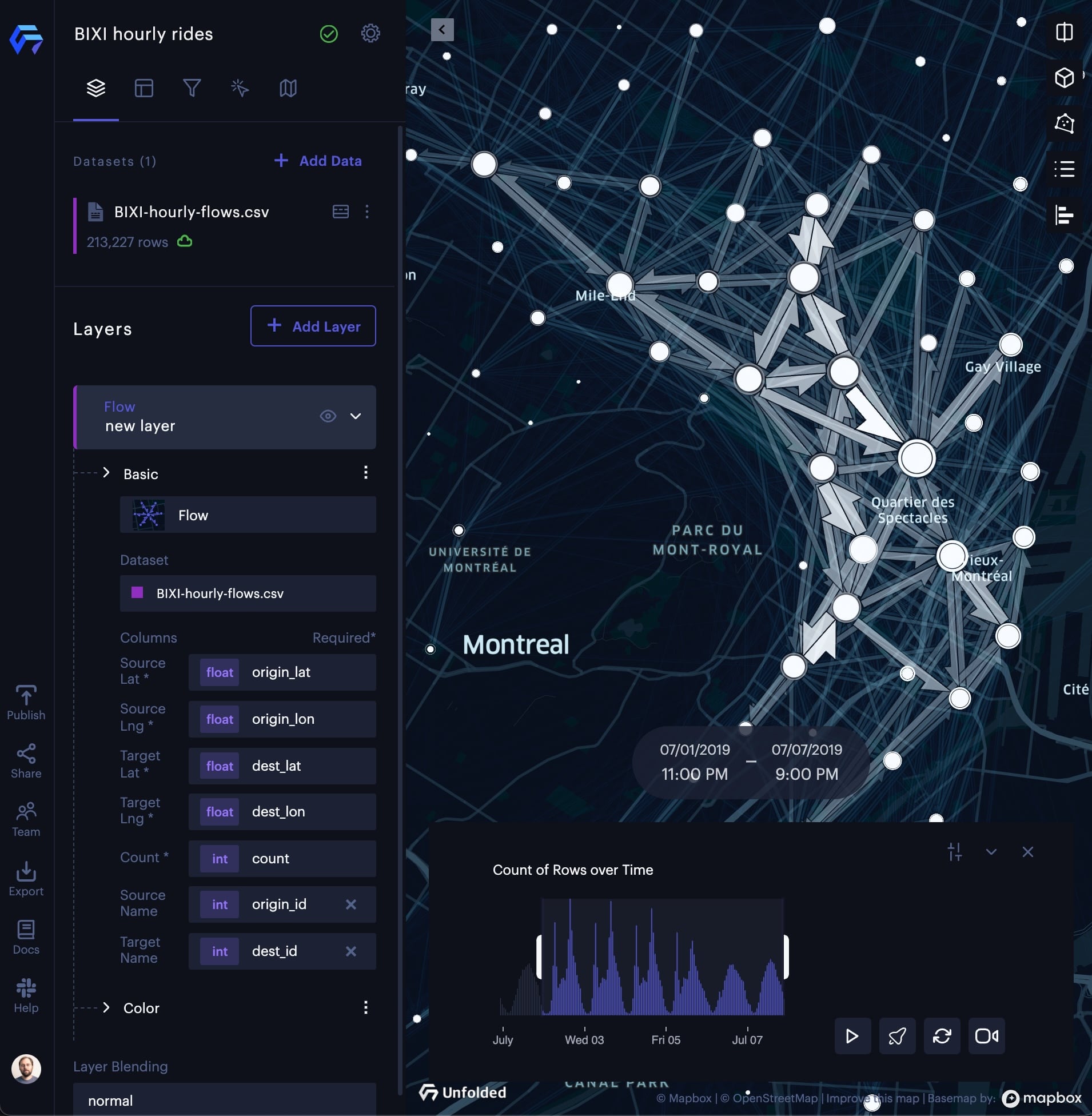Reset the time animation

point(942,1037)
